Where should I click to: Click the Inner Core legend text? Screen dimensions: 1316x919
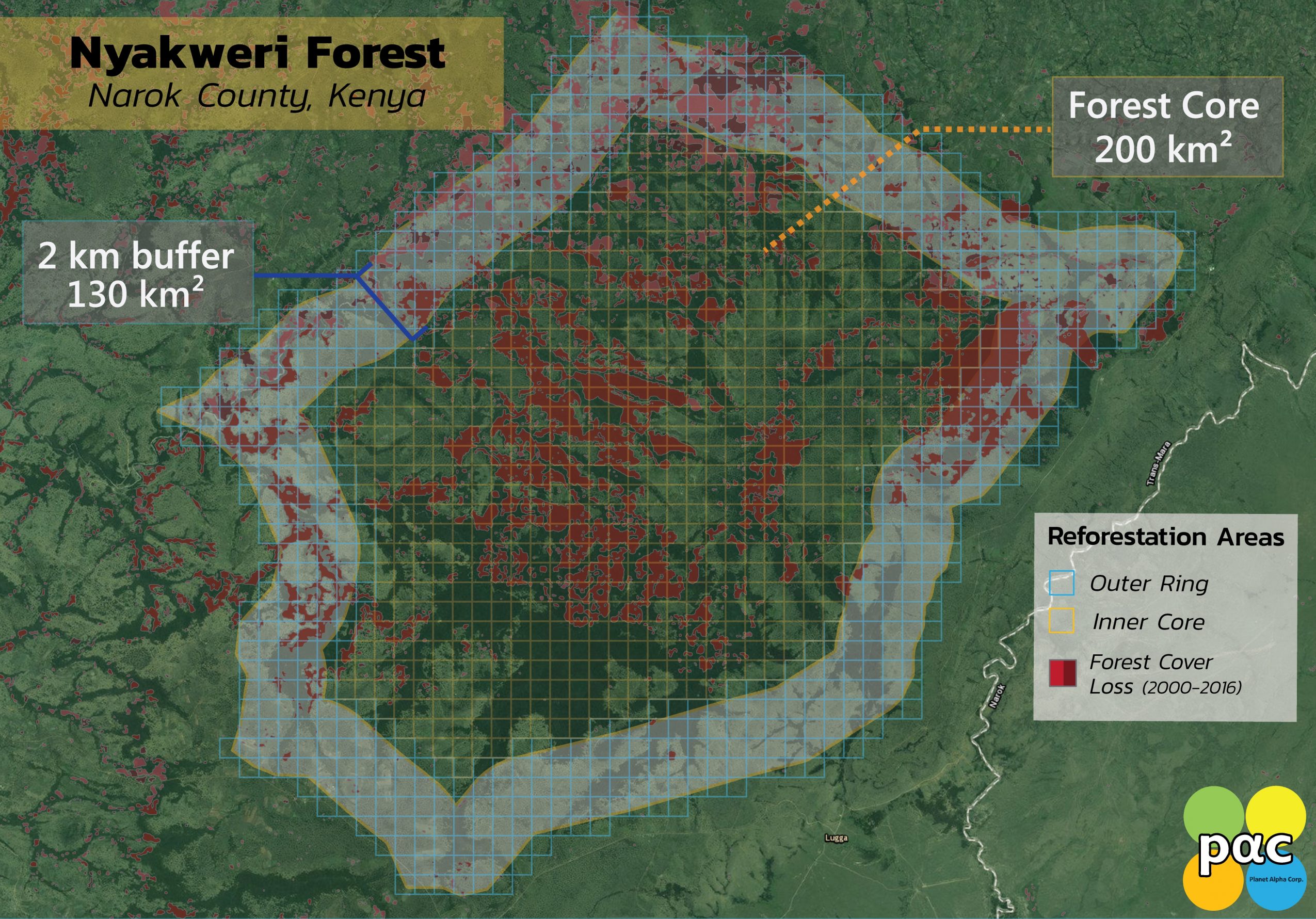click(1149, 622)
